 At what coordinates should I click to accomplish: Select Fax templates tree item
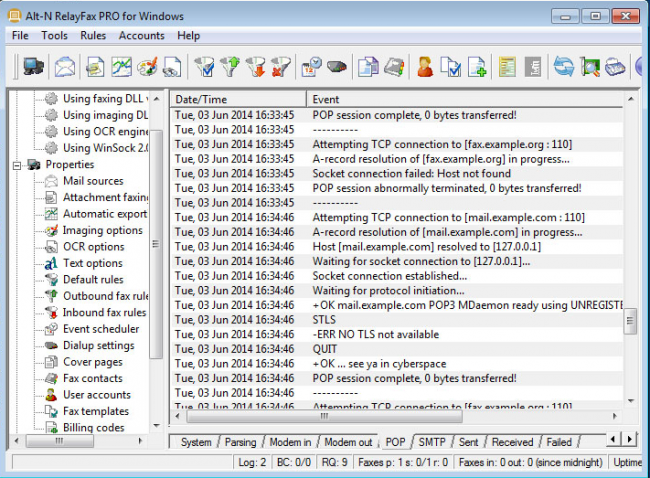[96, 411]
